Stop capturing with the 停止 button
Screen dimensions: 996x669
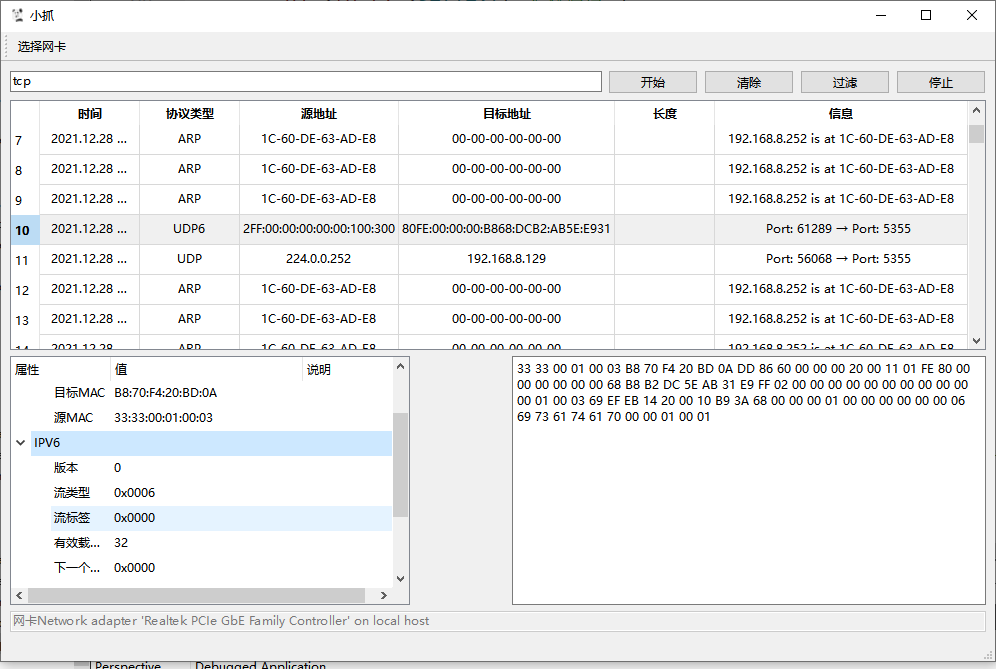[x=940, y=81]
